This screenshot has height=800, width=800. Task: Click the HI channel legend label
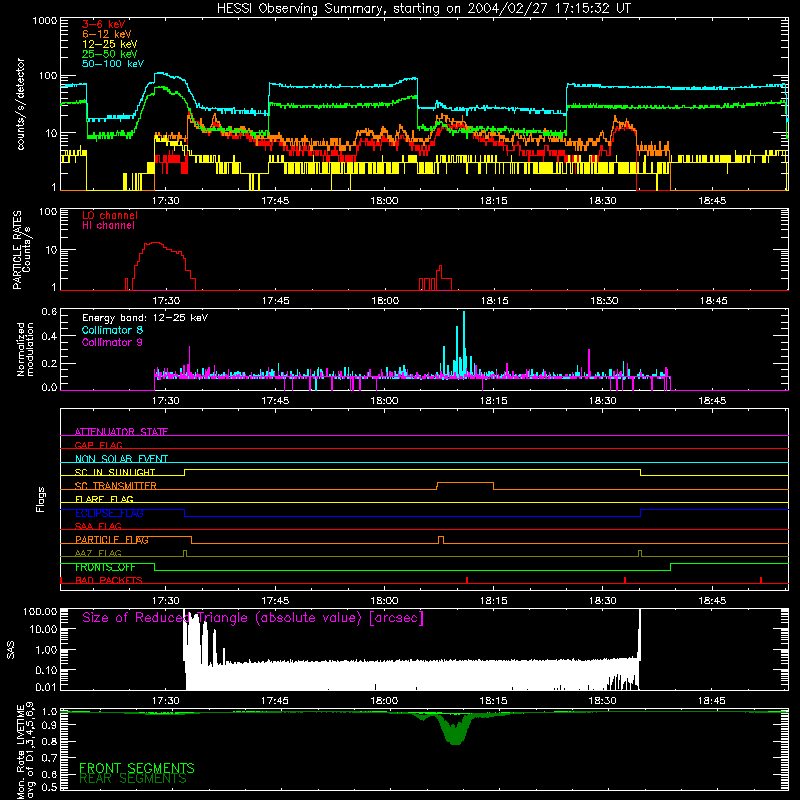(108, 226)
